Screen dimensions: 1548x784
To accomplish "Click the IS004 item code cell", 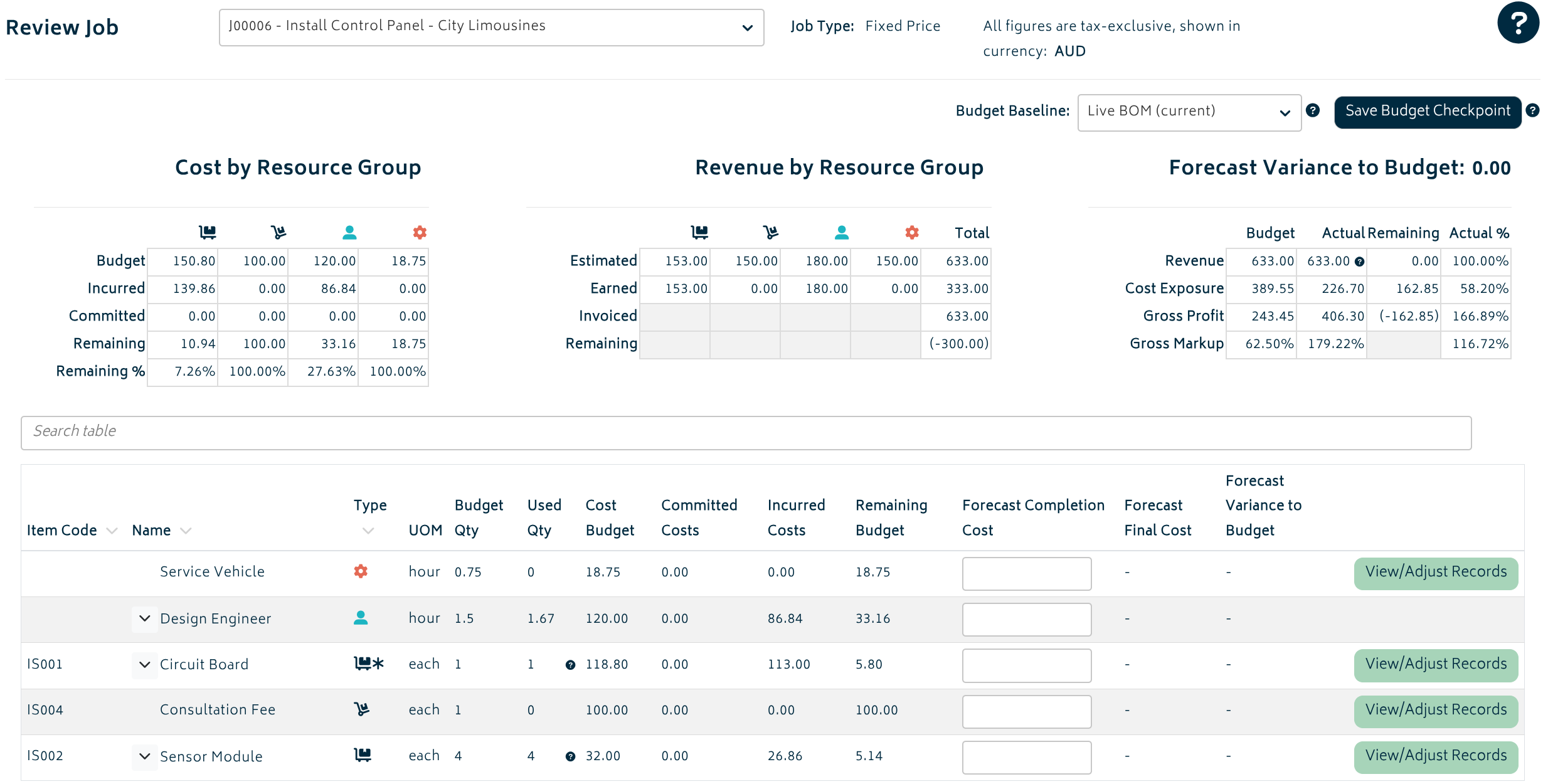I will [x=45, y=710].
